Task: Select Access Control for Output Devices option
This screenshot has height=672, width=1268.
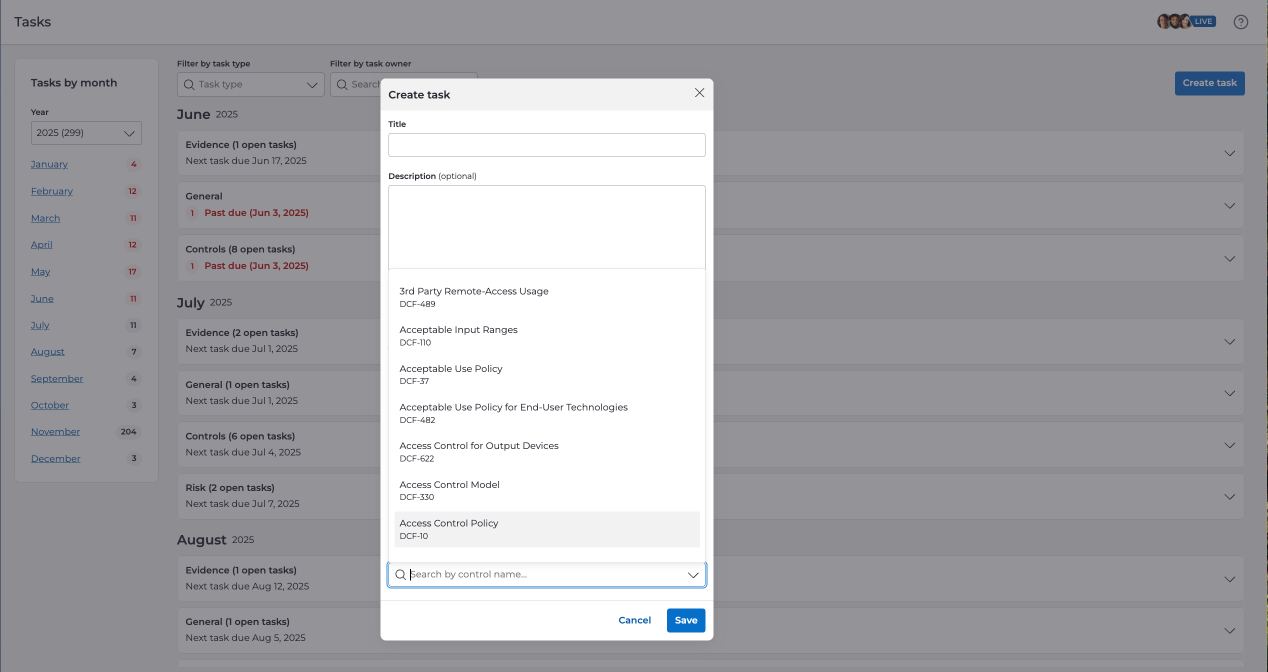Action: (x=547, y=452)
